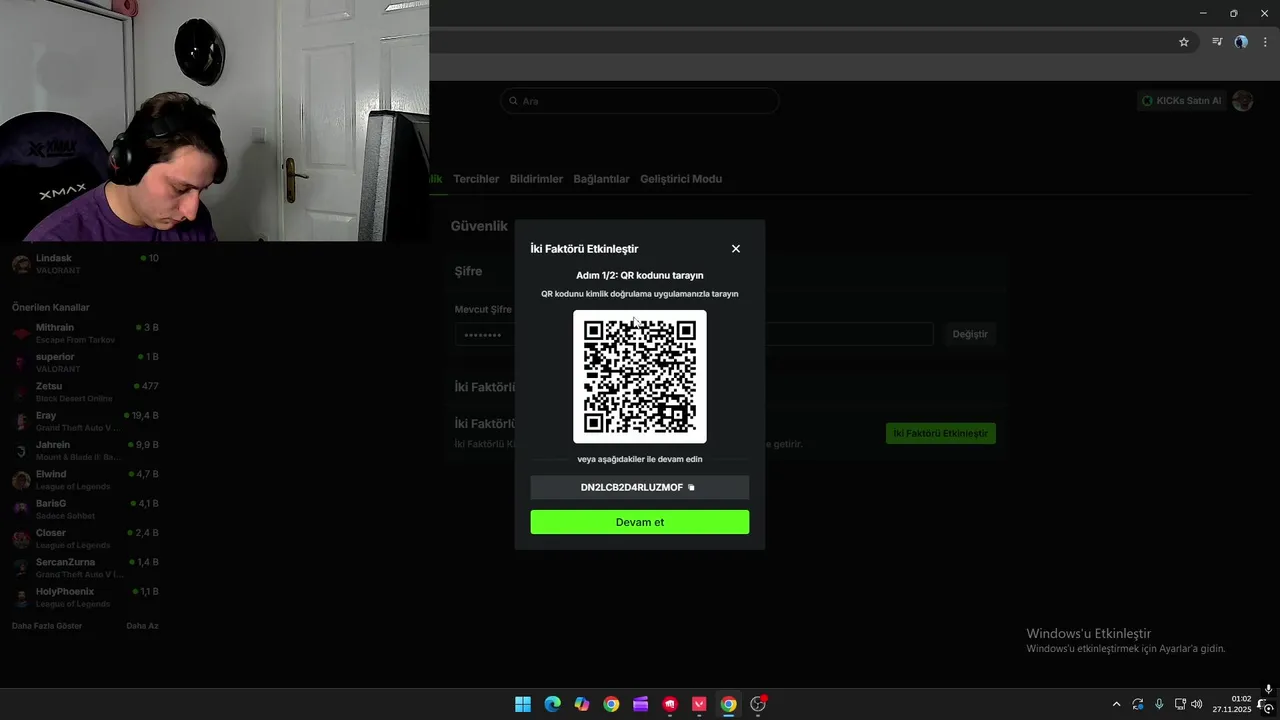Screen dimensions: 1280x720
Task: Open the Windows Start menu
Action: [523, 704]
